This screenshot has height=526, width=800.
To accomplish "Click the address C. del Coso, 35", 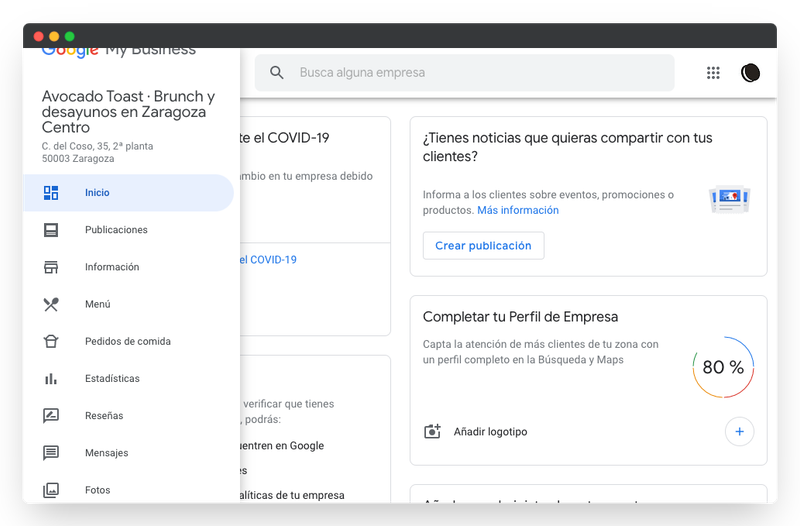I will pos(97,146).
